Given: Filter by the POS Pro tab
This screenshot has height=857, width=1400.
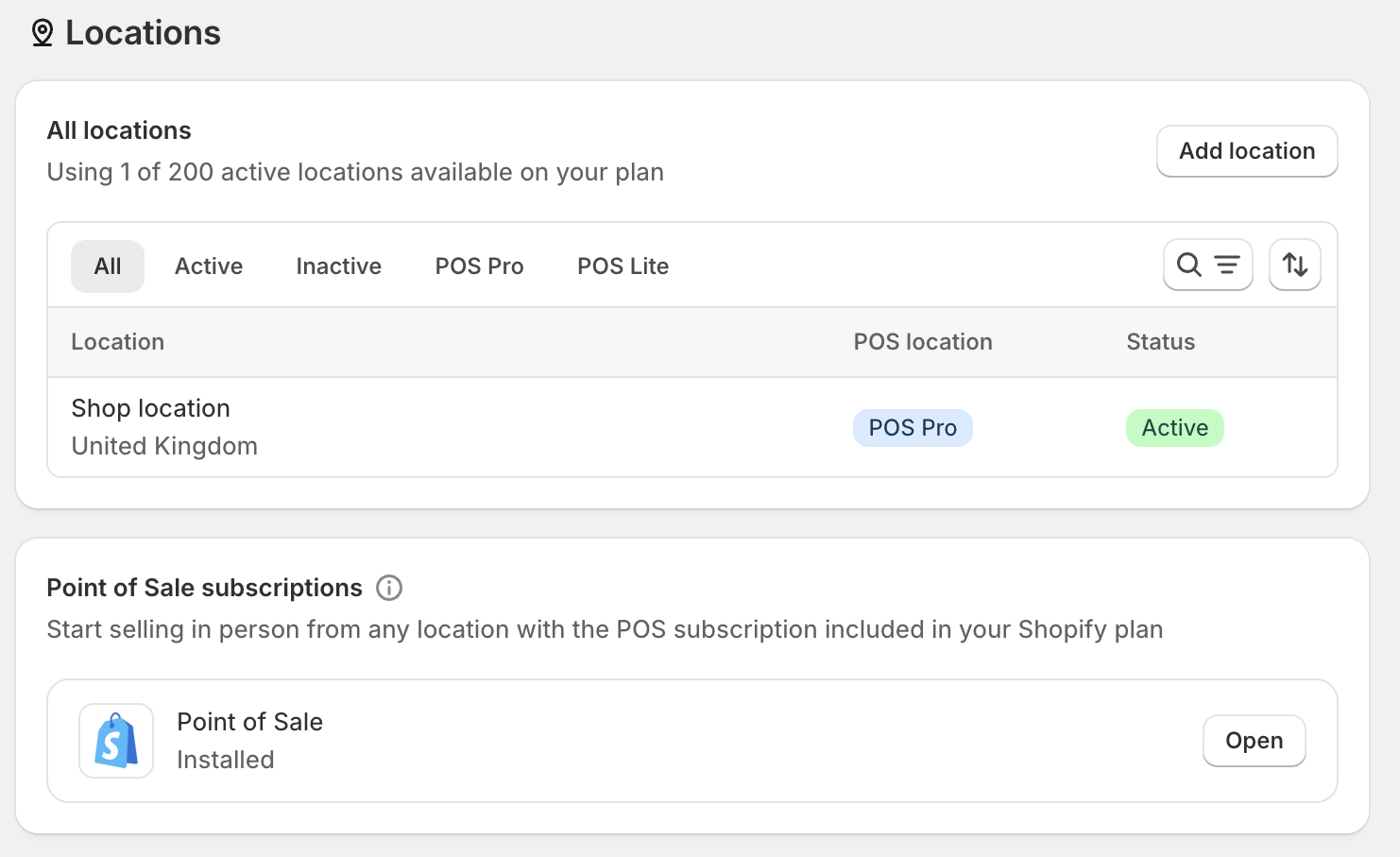Looking at the screenshot, I should point(480,266).
